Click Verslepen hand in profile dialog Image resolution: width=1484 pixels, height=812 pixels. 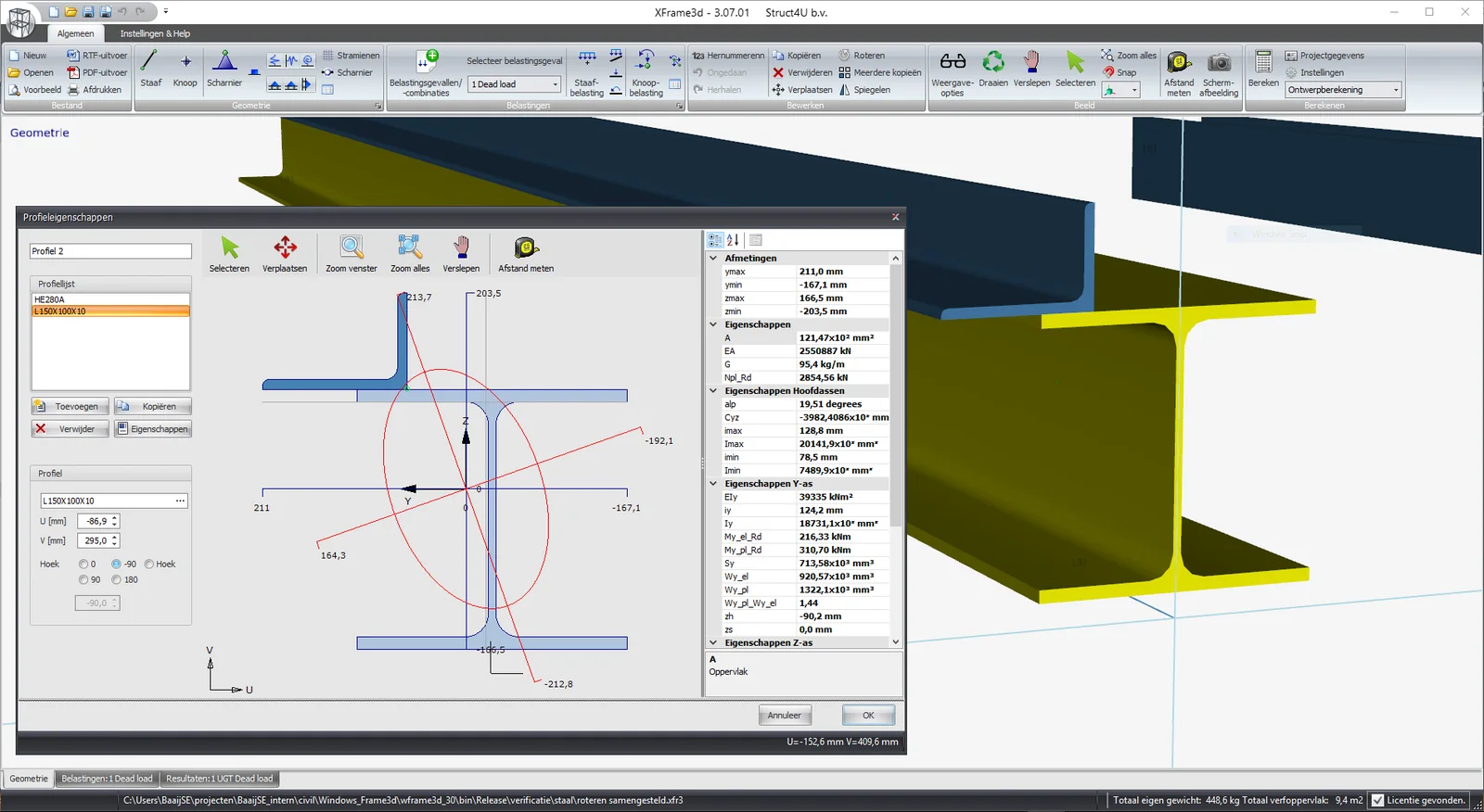pos(461,254)
